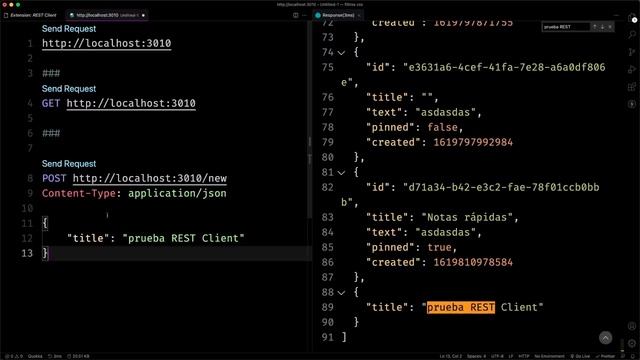Image resolution: width=640 pixels, height=360 pixels.
Task: Click the Go Live status bar item
Action: tap(580, 356)
